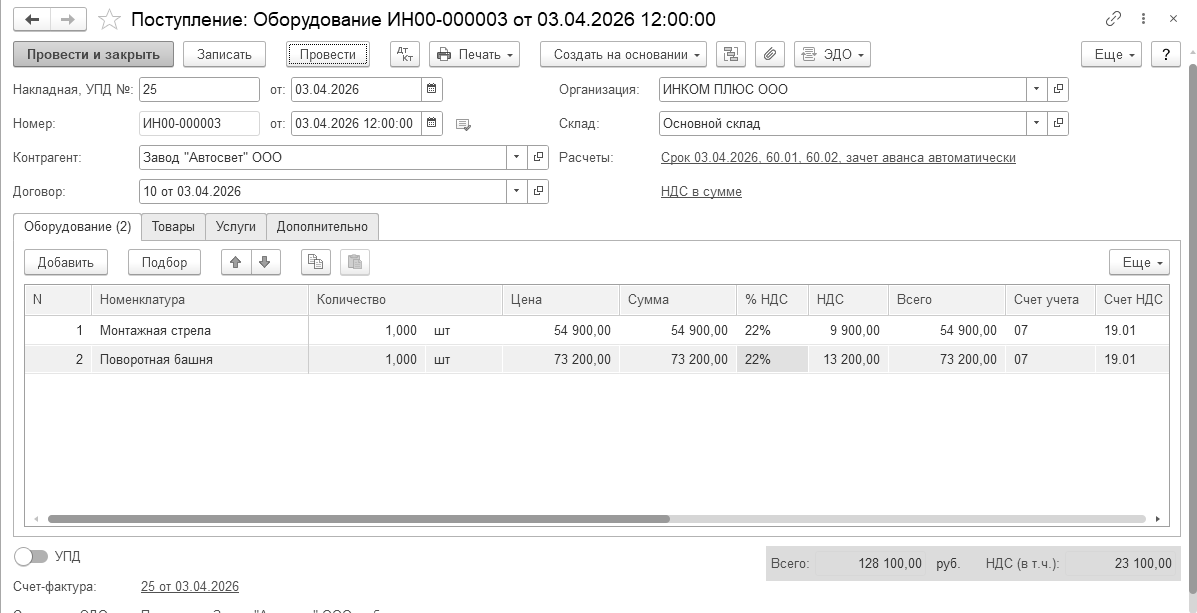
Task: Toggle the УПД switch
Action: (31, 557)
